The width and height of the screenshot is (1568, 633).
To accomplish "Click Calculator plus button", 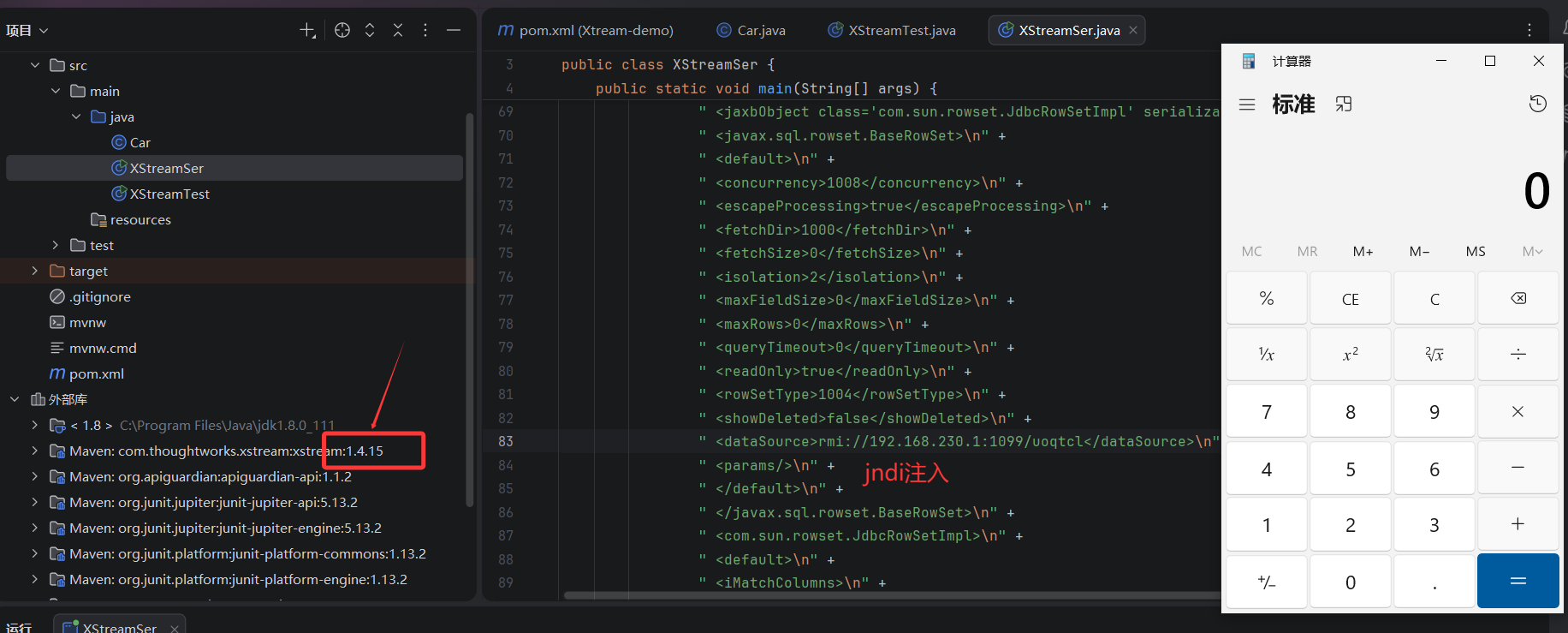I will click(x=1518, y=524).
